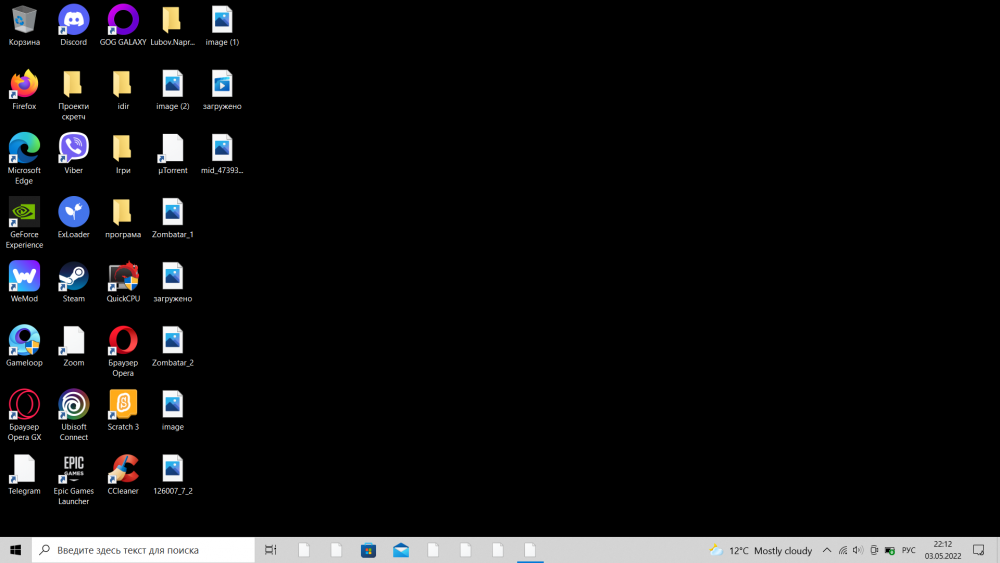The height and width of the screenshot is (563, 1000).
Task: Select the Steam shortcut
Action: click(x=73, y=282)
